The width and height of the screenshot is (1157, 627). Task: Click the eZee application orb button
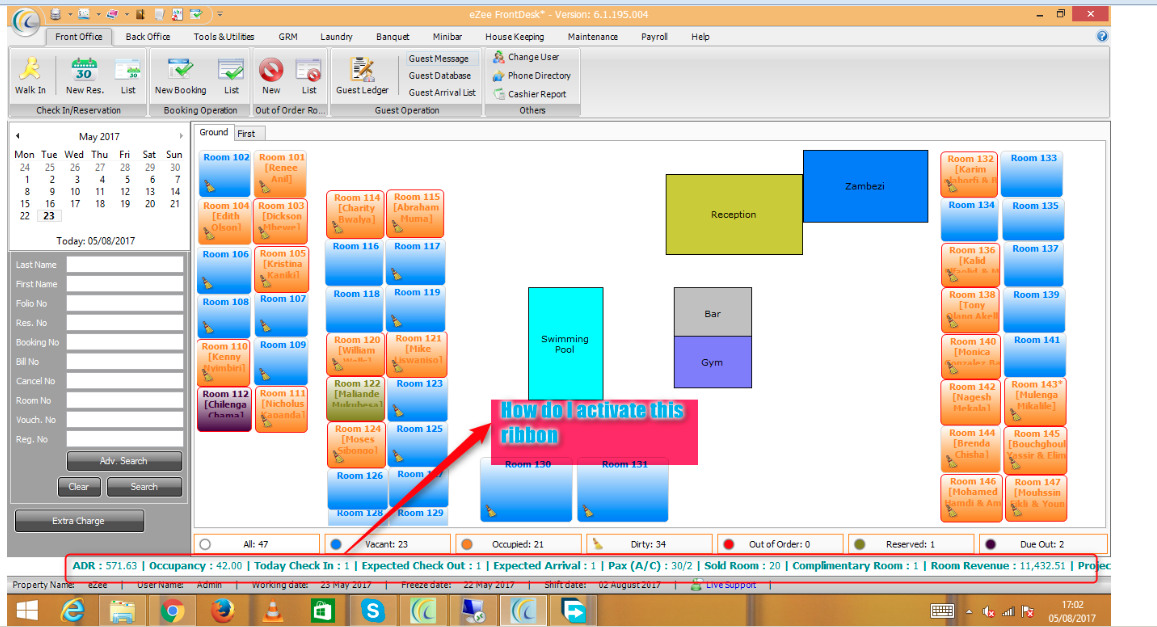[x=26, y=21]
